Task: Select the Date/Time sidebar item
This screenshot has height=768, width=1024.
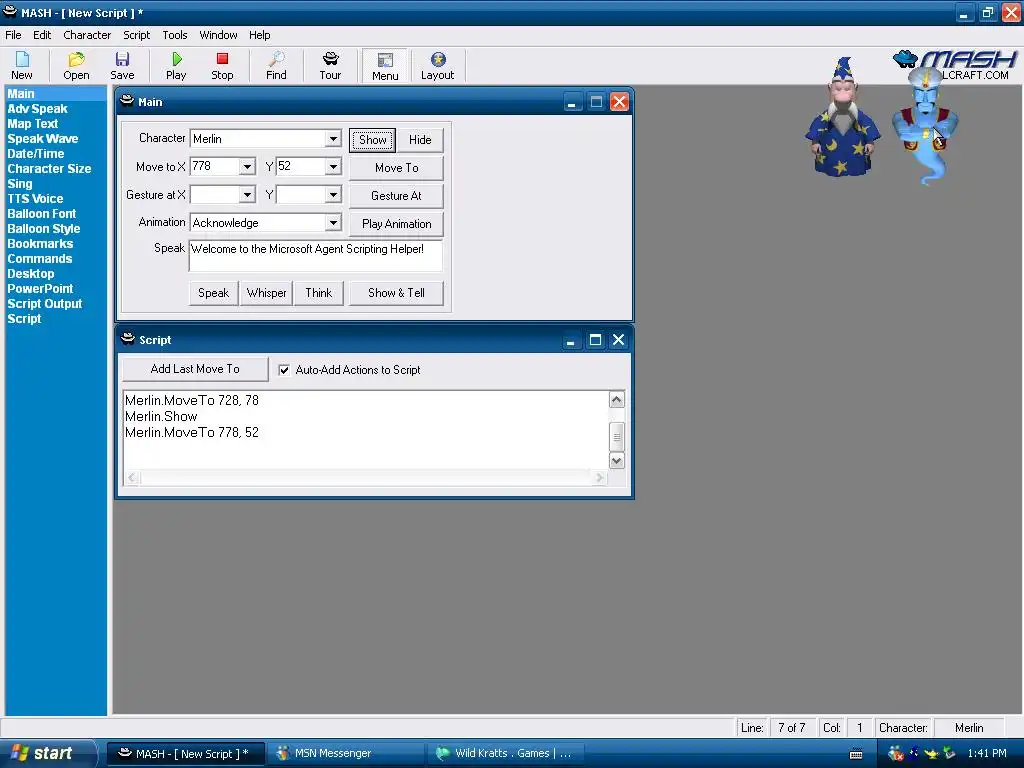Action: click(35, 154)
